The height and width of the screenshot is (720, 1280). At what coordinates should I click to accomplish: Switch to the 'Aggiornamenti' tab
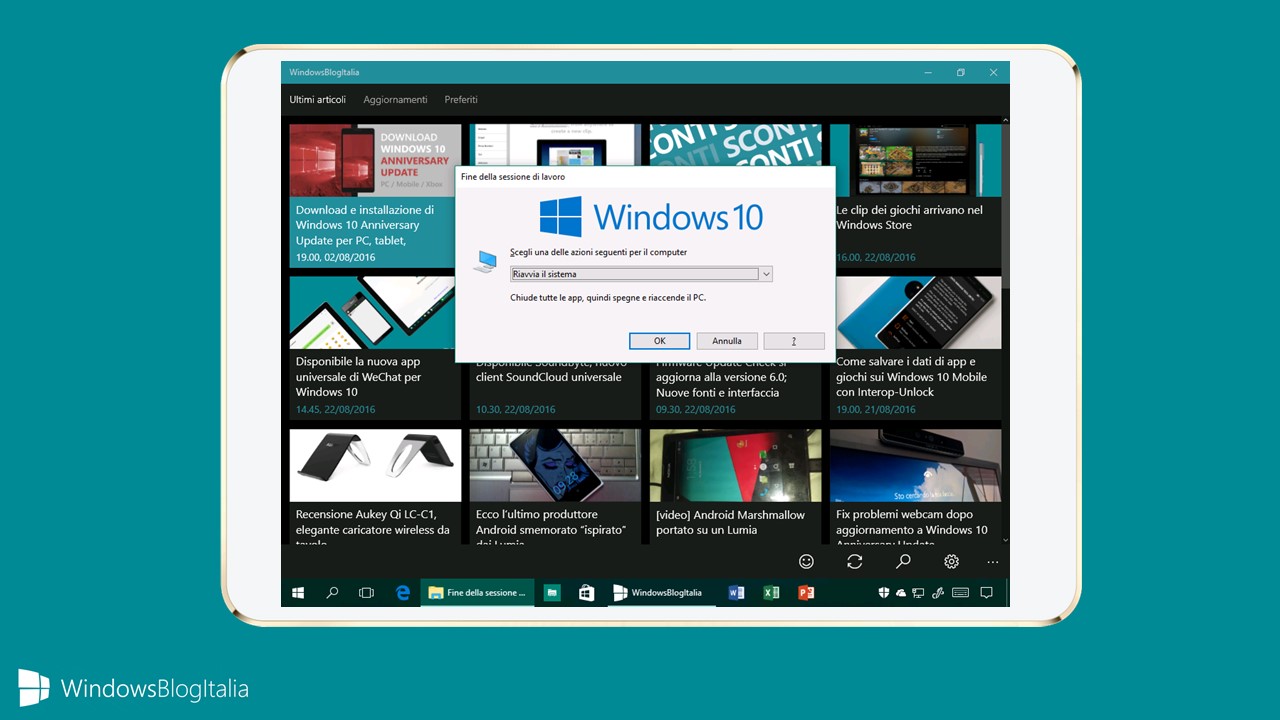point(395,100)
